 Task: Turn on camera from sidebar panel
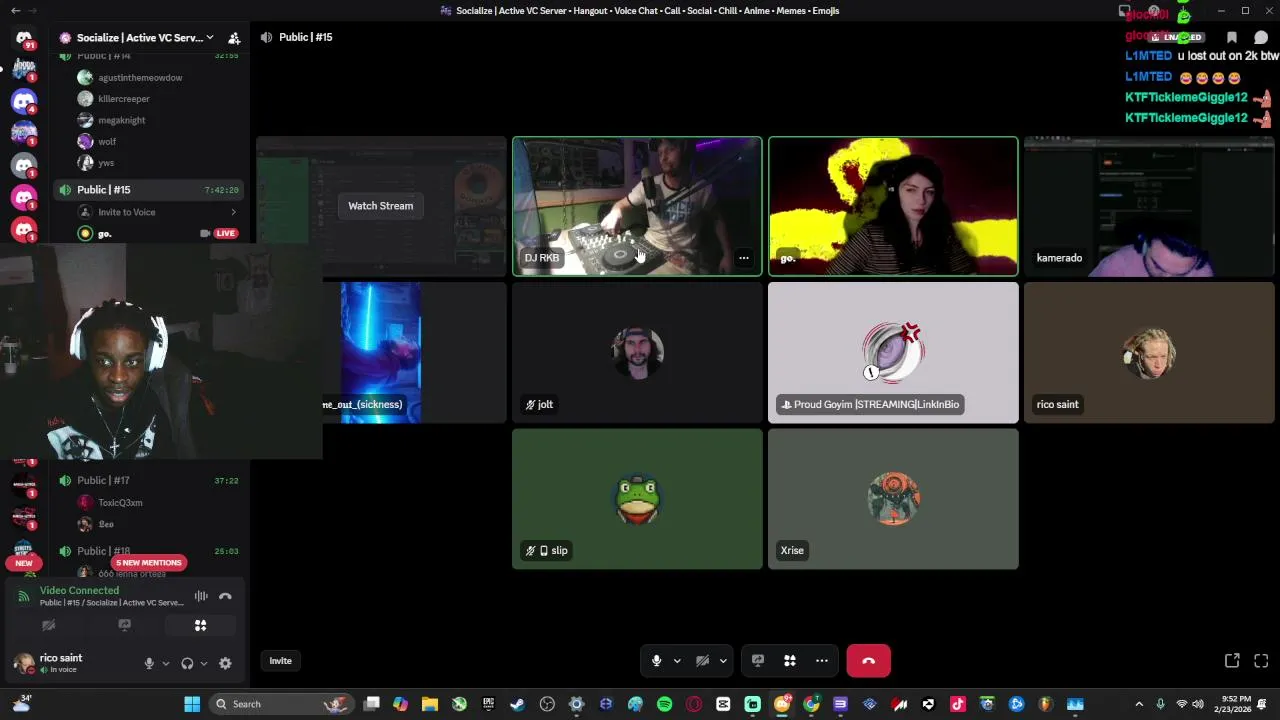[48, 625]
